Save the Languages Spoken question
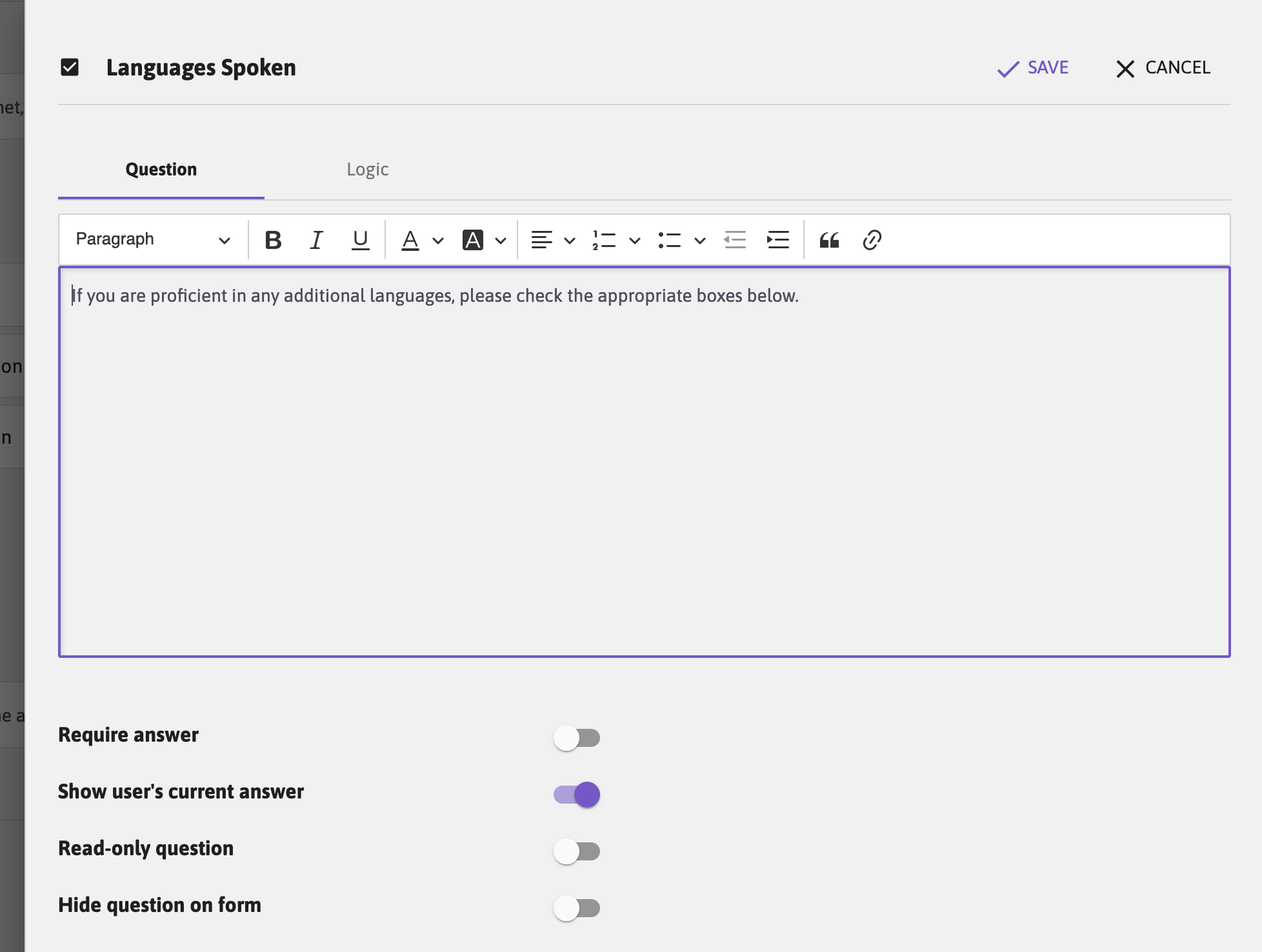 (x=1032, y=68)
